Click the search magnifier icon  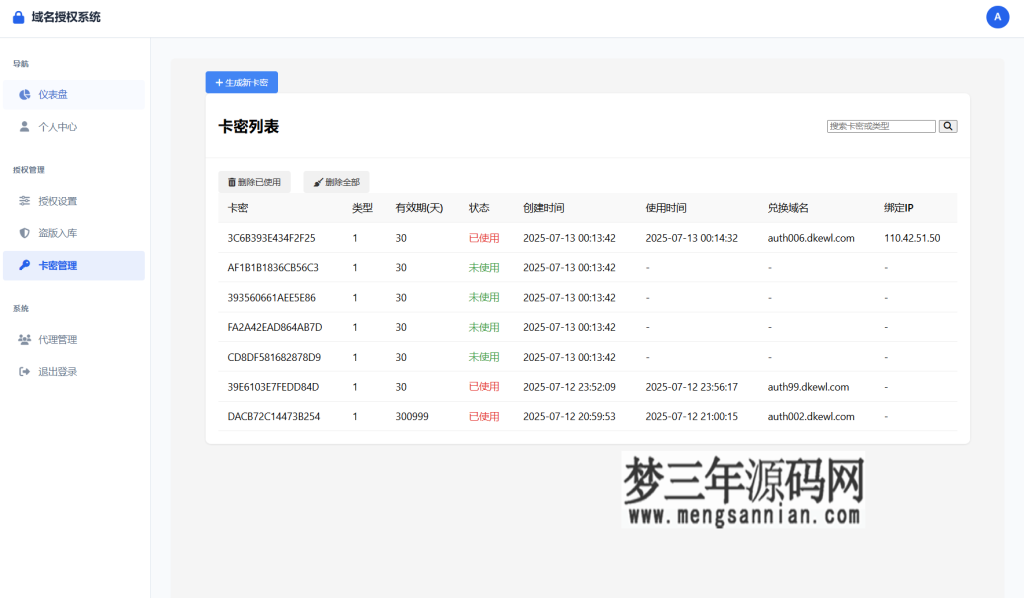(x=947, y=126)
